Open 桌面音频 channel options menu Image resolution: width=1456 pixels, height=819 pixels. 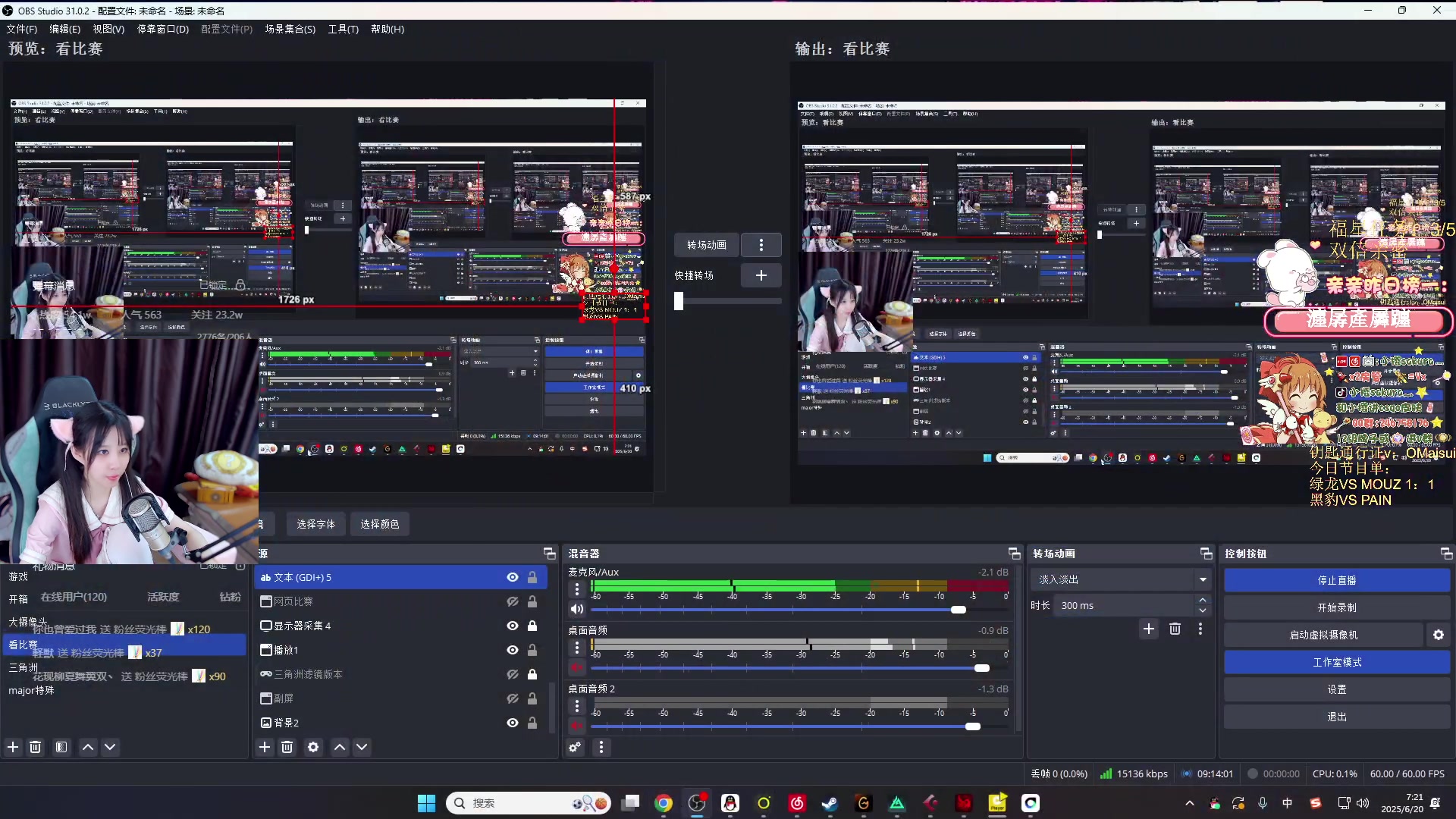click(577, 648)
